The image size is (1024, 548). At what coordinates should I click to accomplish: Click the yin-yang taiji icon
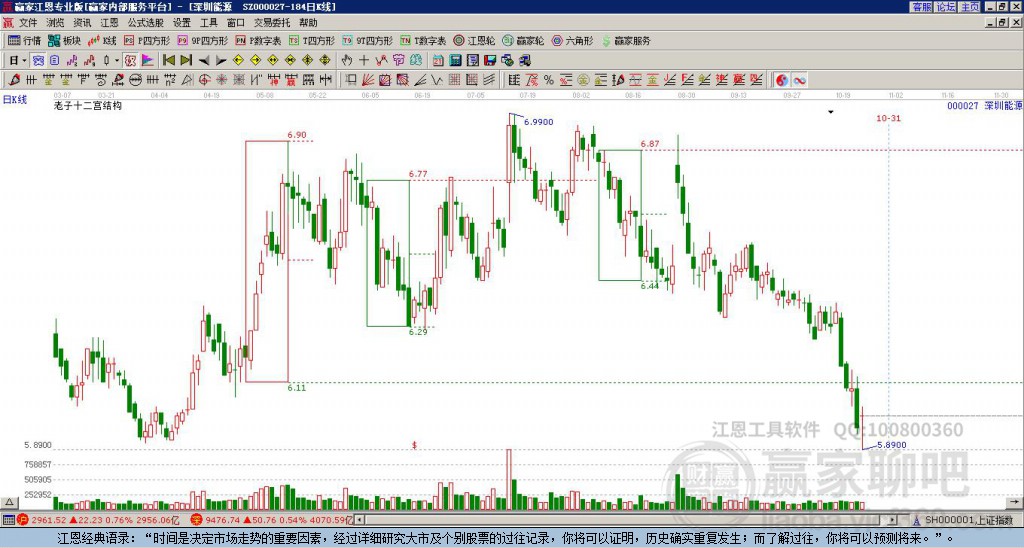tap(782, 80)
